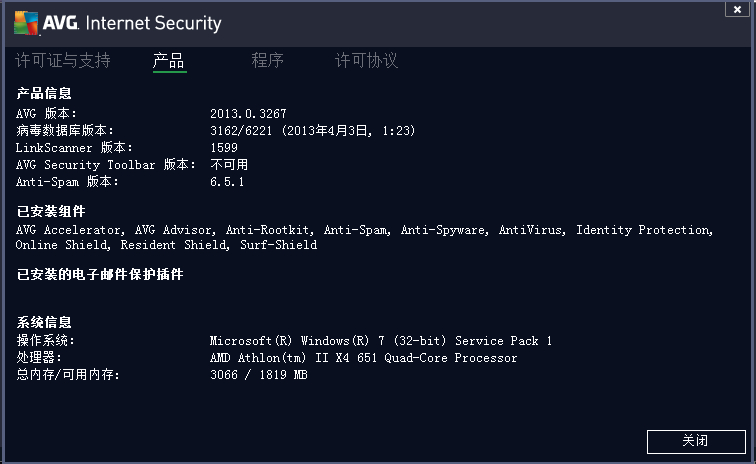The height and width of the screenshot is (464, 756).
Task: Click the 系统信息 heading
Action: pos(44,322)
